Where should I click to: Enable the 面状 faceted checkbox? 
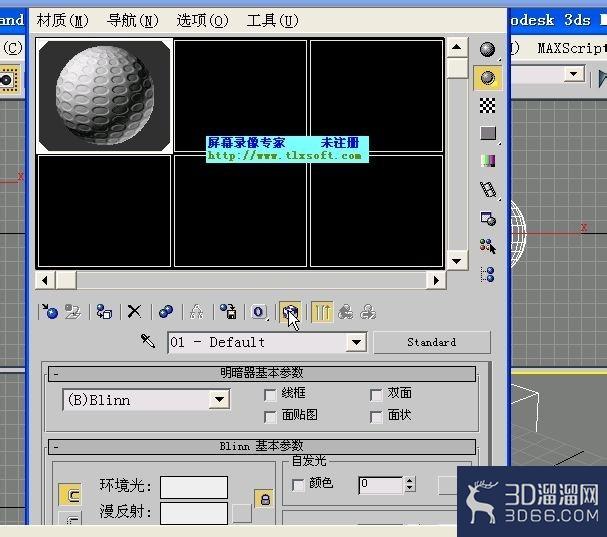[x=376, y=417]
